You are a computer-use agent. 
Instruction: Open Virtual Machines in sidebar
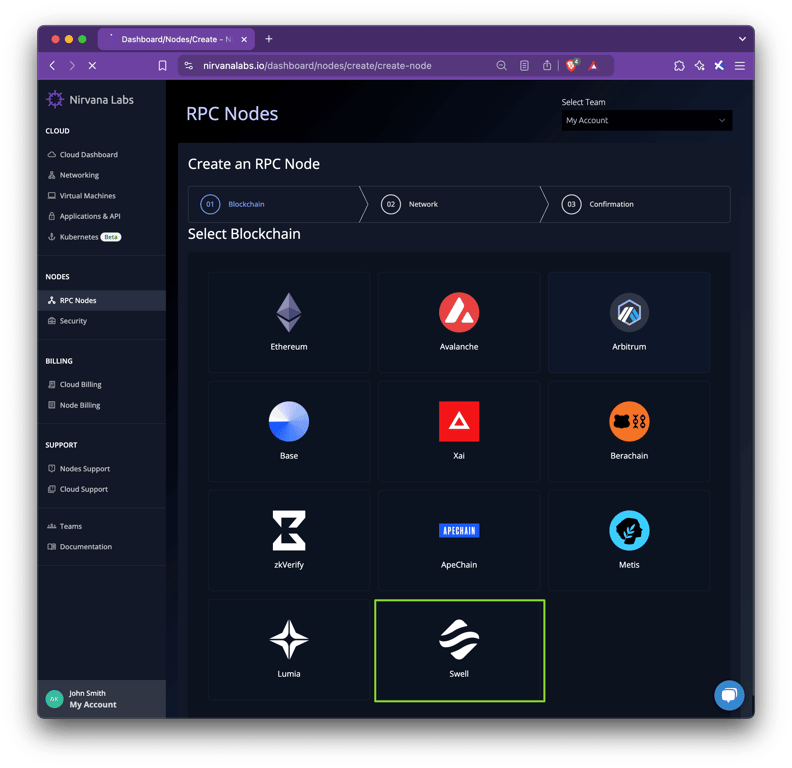82,196
